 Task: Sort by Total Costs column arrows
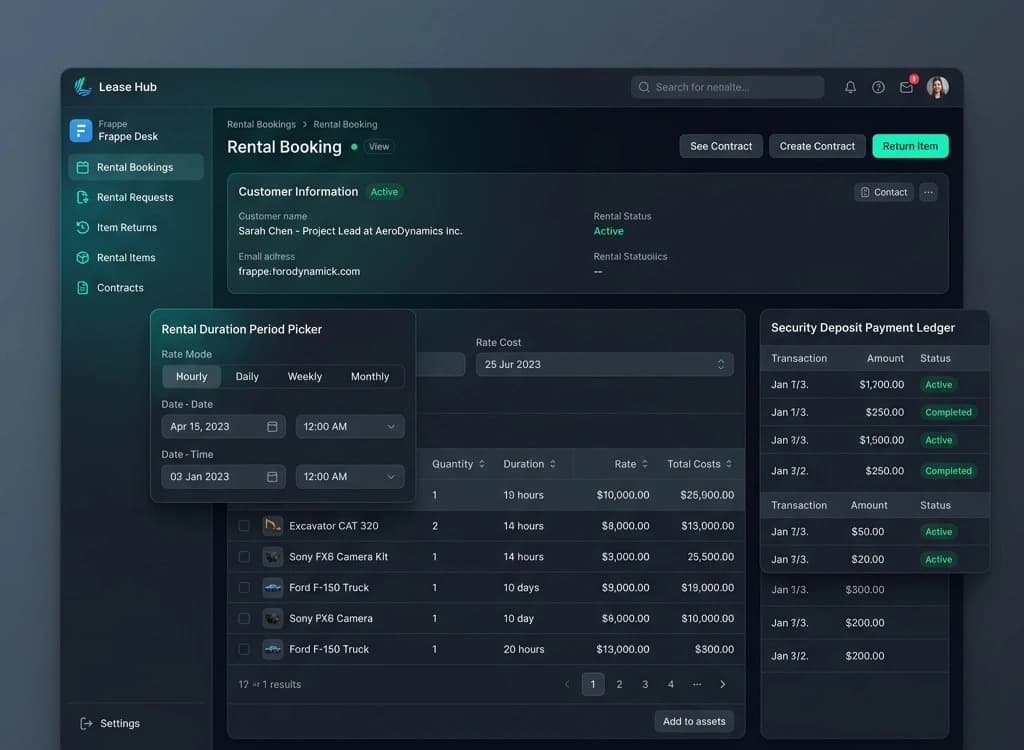click(729, 464)
